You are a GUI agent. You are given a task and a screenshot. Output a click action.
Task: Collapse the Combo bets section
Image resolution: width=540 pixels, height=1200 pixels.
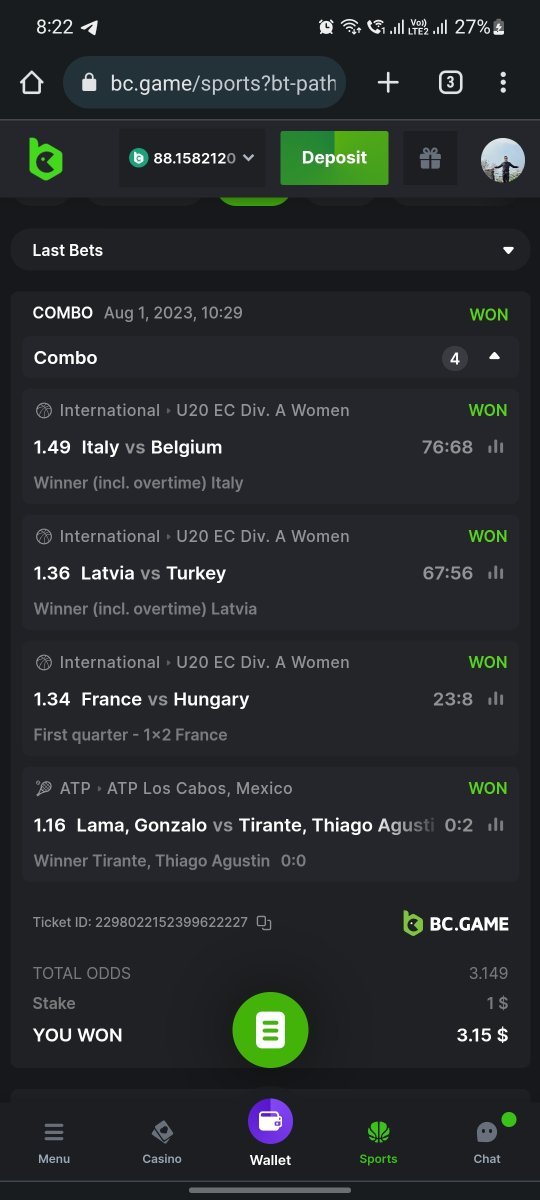point(494,357)
